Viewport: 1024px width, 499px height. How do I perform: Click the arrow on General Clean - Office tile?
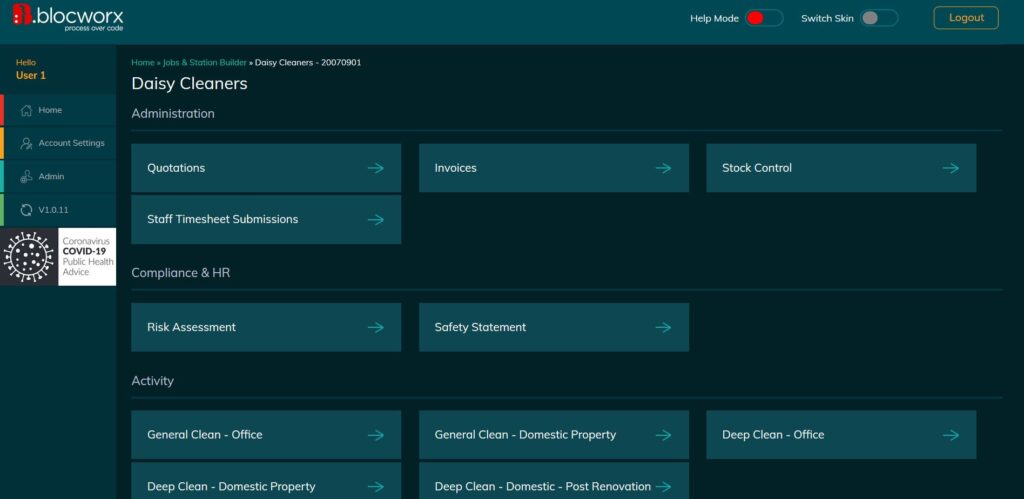376,436
